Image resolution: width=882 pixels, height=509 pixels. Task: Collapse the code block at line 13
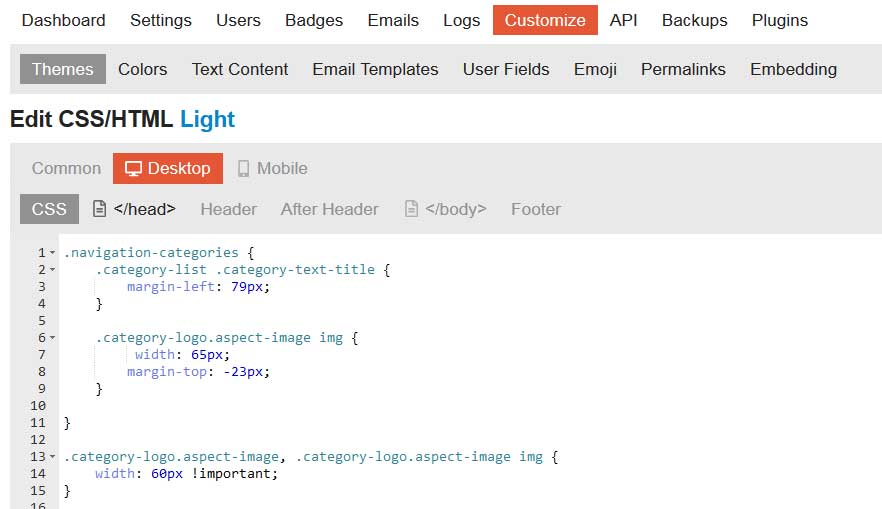pos(52,457)
